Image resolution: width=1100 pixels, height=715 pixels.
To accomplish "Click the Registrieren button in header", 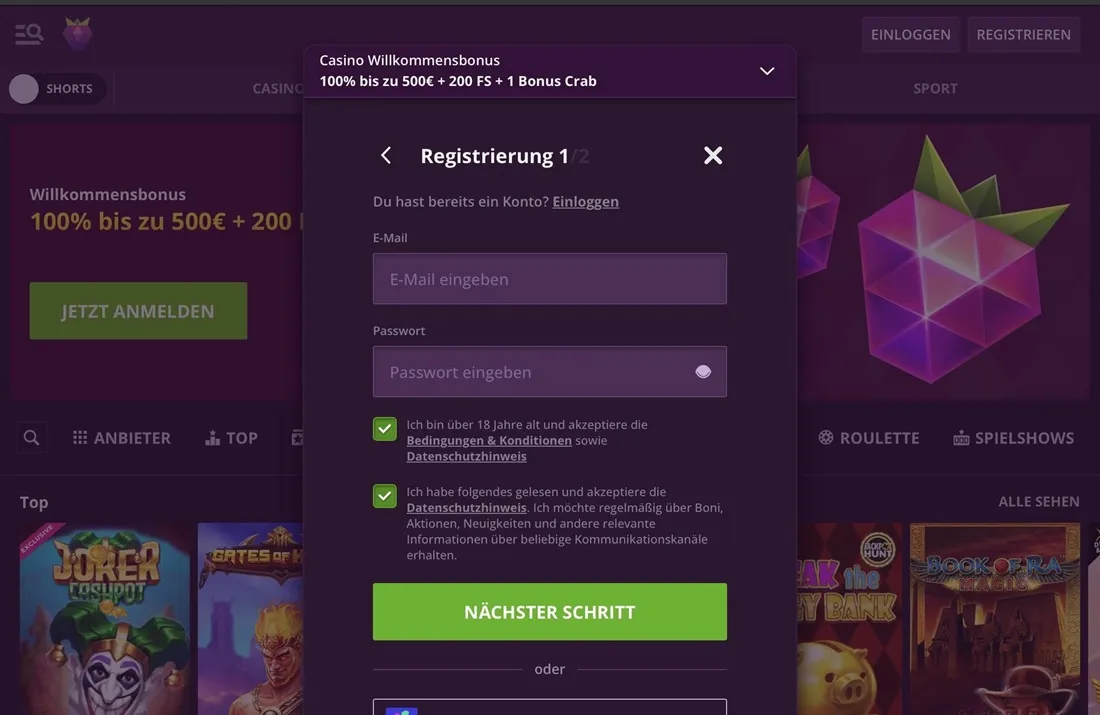I will 1023,34.
